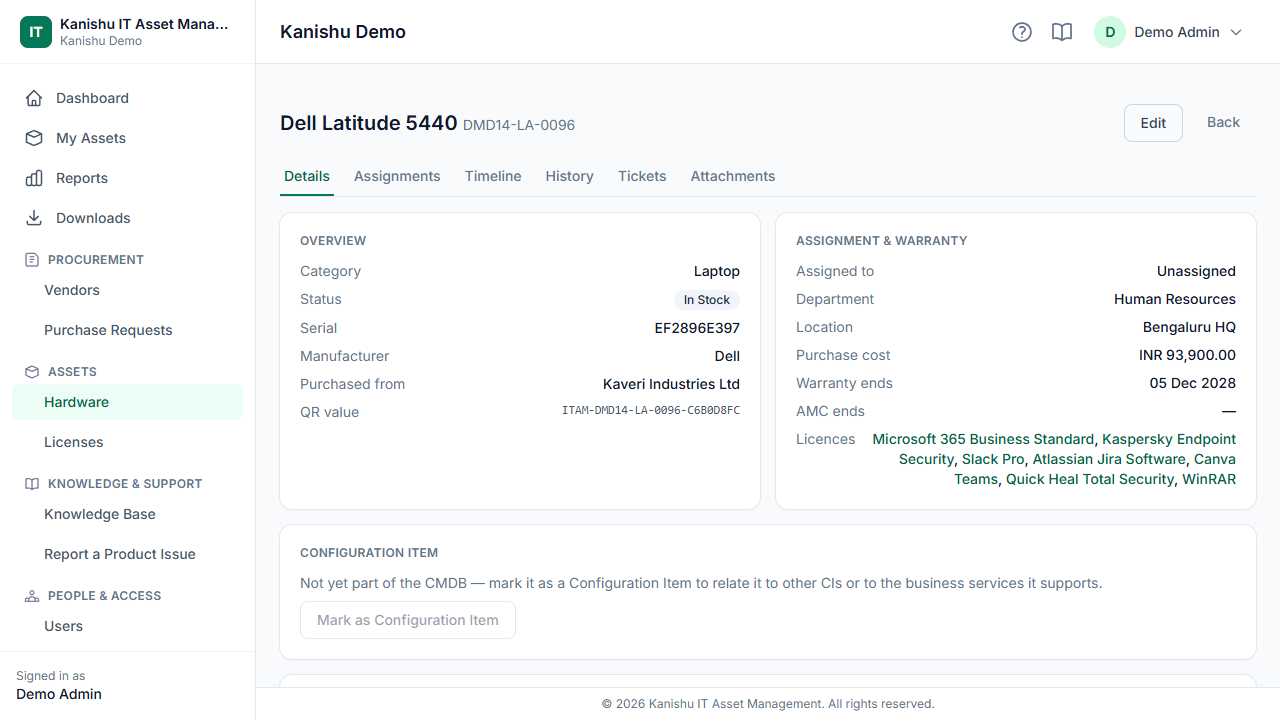Click the Demo Admin avatar circle

[1110, 32]
